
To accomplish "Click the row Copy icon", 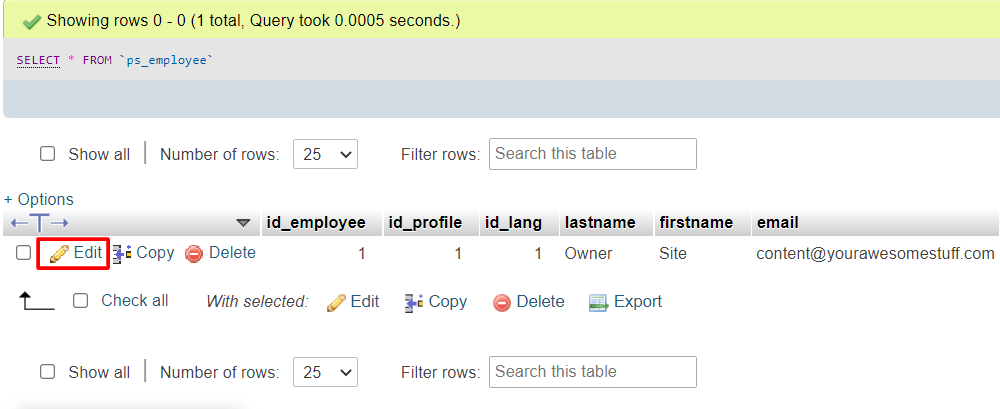I will pyautogui.click(x=122, y=254).
